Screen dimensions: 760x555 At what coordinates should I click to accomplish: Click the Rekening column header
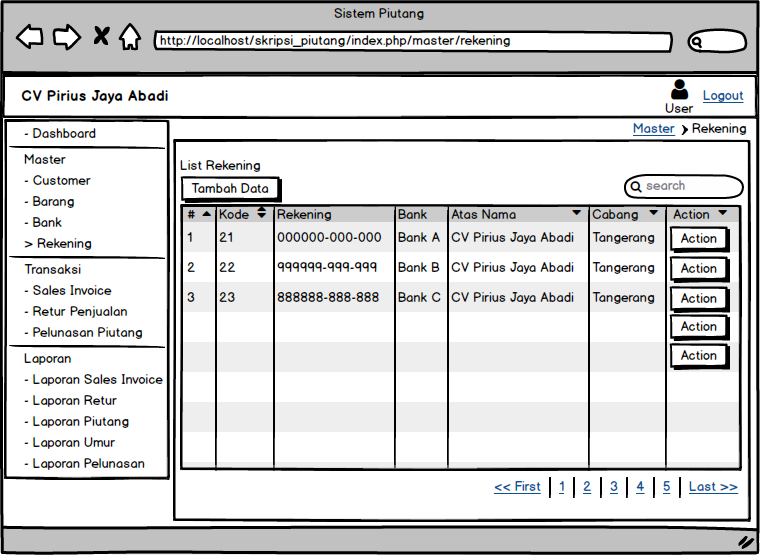(x=304, y=214)
